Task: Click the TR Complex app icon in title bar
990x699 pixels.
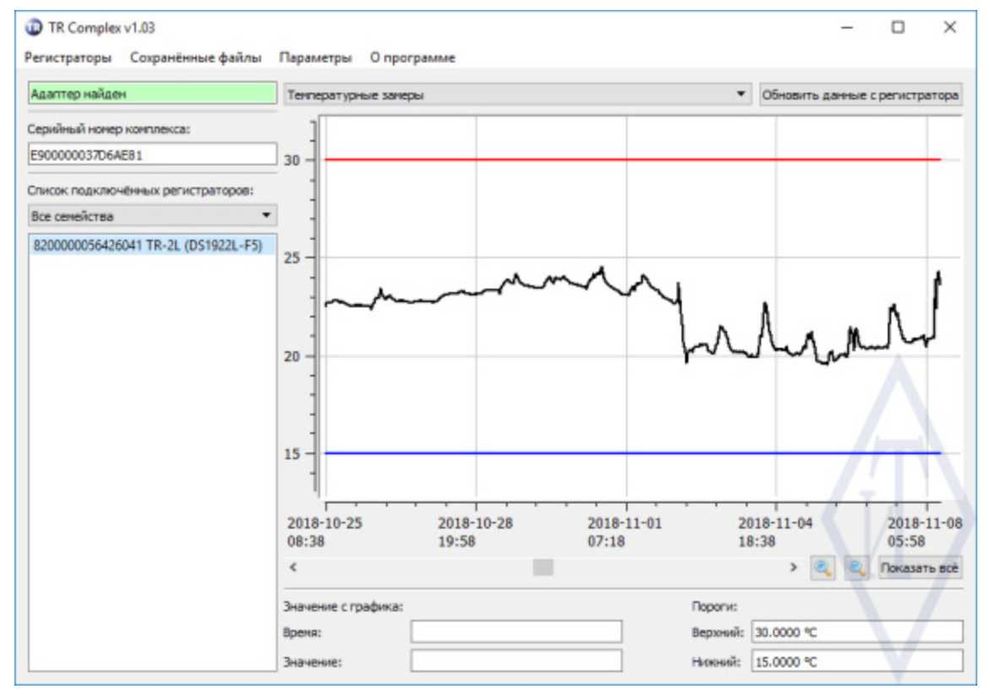Action: click(33, 28)
